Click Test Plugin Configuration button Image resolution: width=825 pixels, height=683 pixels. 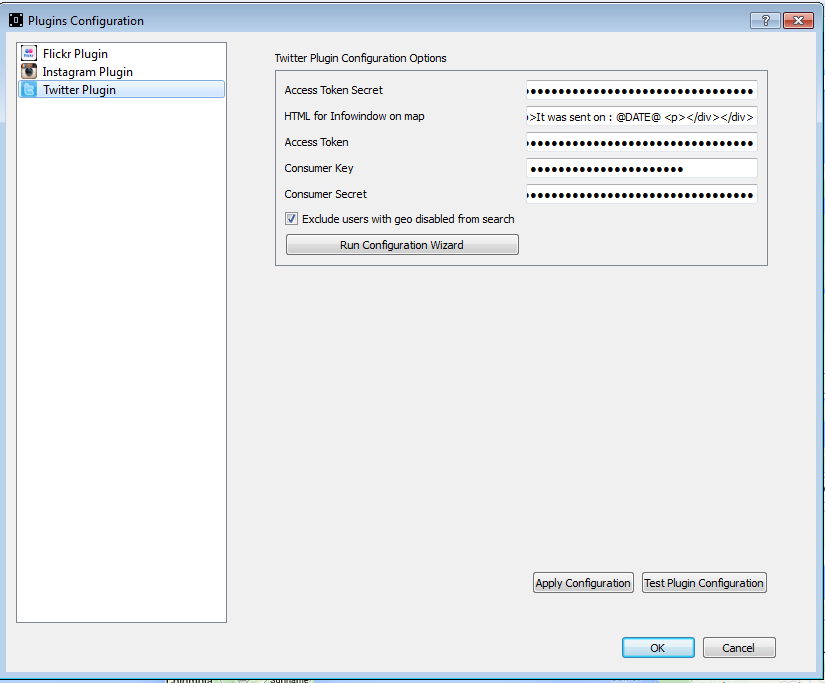pyautogui.click(x=704, y=583)
